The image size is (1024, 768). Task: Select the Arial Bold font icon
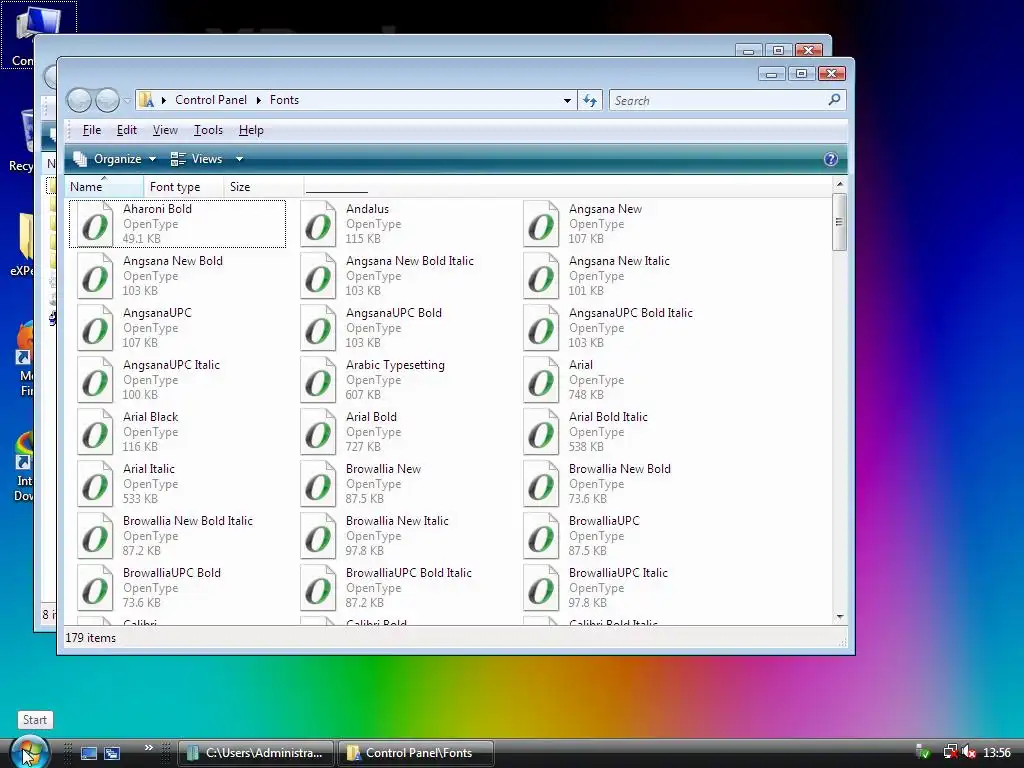point(318,432)
